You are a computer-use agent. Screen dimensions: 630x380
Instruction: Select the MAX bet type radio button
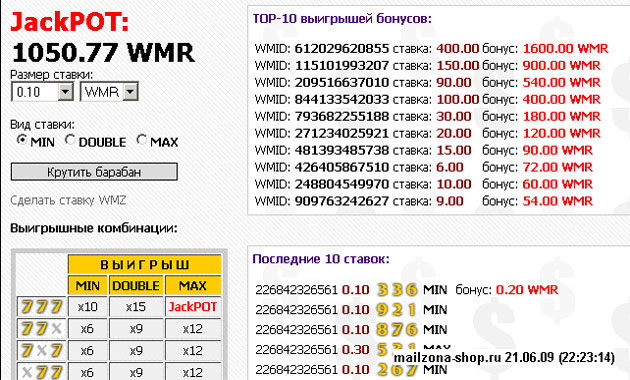click(141, 140)
